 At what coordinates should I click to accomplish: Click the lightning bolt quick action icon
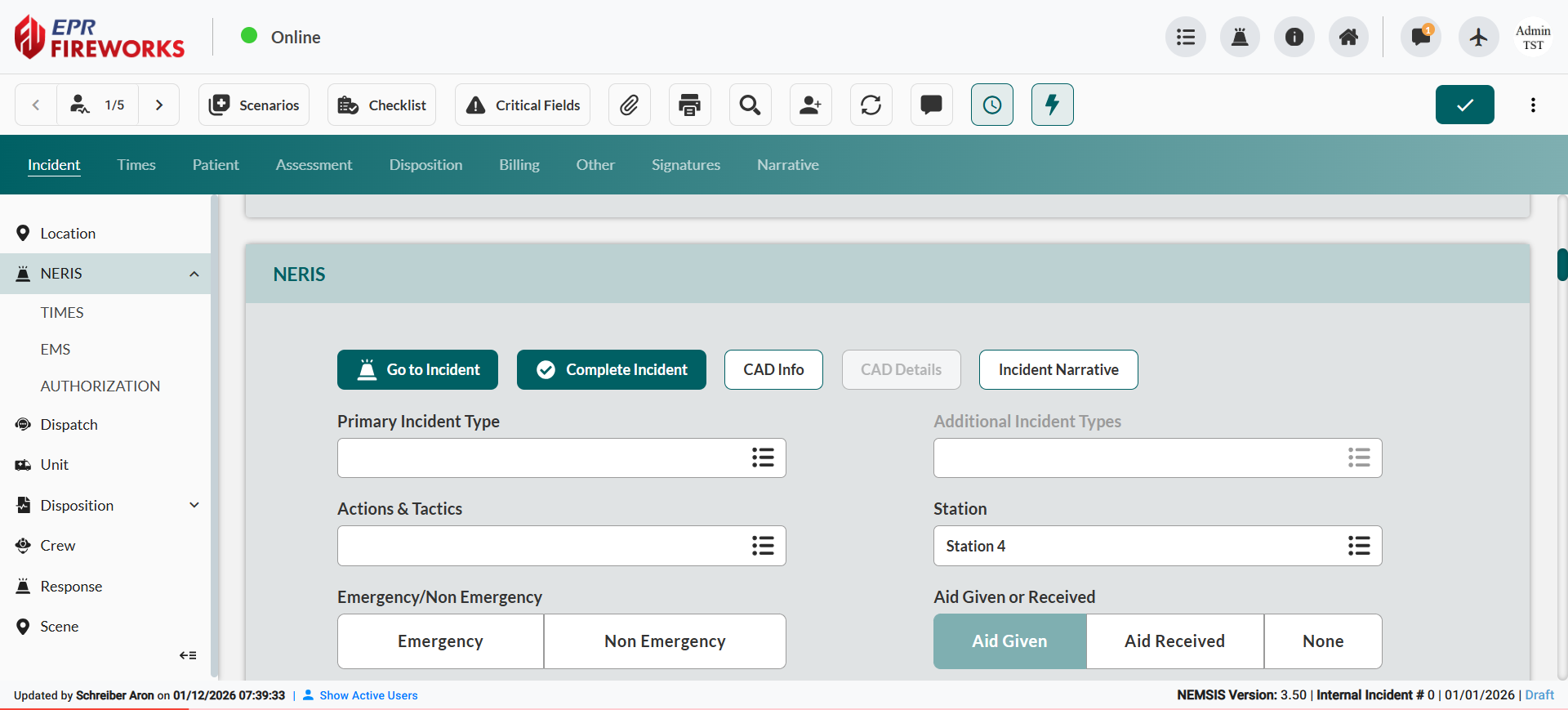tap(1052, 105)
